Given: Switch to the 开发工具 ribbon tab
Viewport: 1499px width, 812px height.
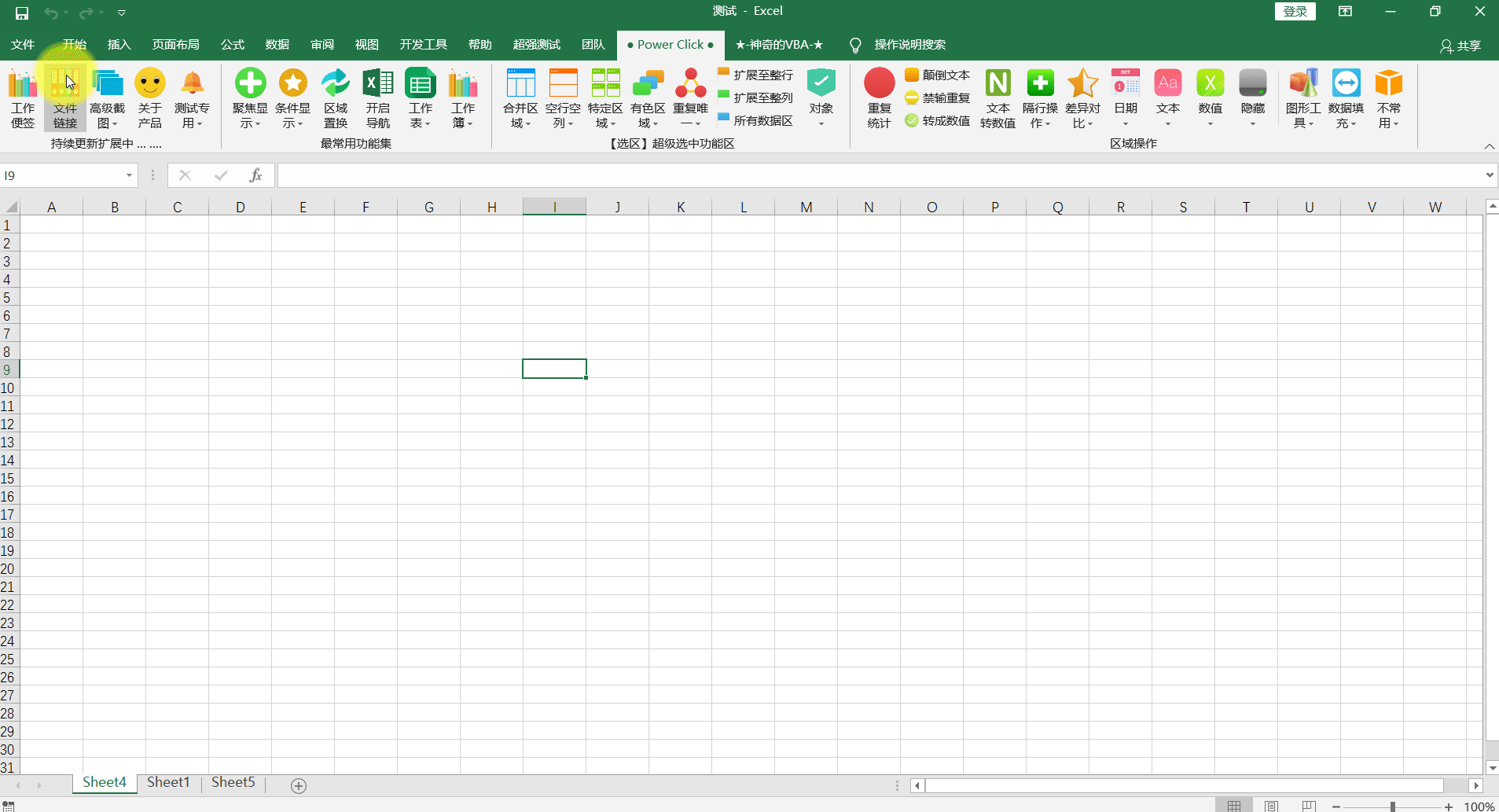Looking at the screenshot, I should pos(424,45).
